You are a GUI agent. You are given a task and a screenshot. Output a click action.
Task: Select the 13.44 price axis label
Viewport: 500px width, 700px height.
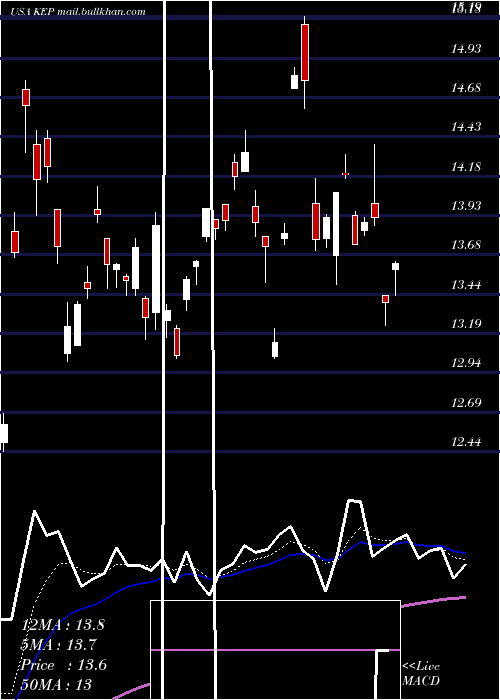tap(466, 285)
